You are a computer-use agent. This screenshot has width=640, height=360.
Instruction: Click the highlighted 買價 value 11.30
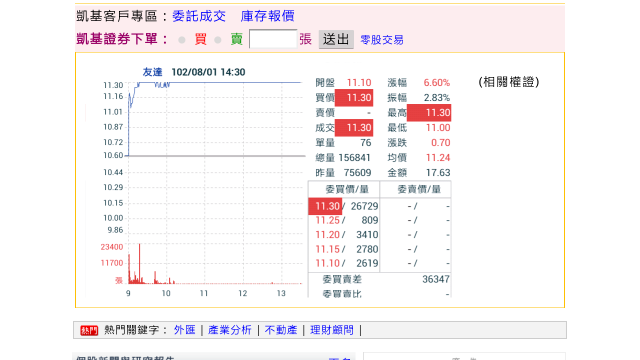click(354, 98)
